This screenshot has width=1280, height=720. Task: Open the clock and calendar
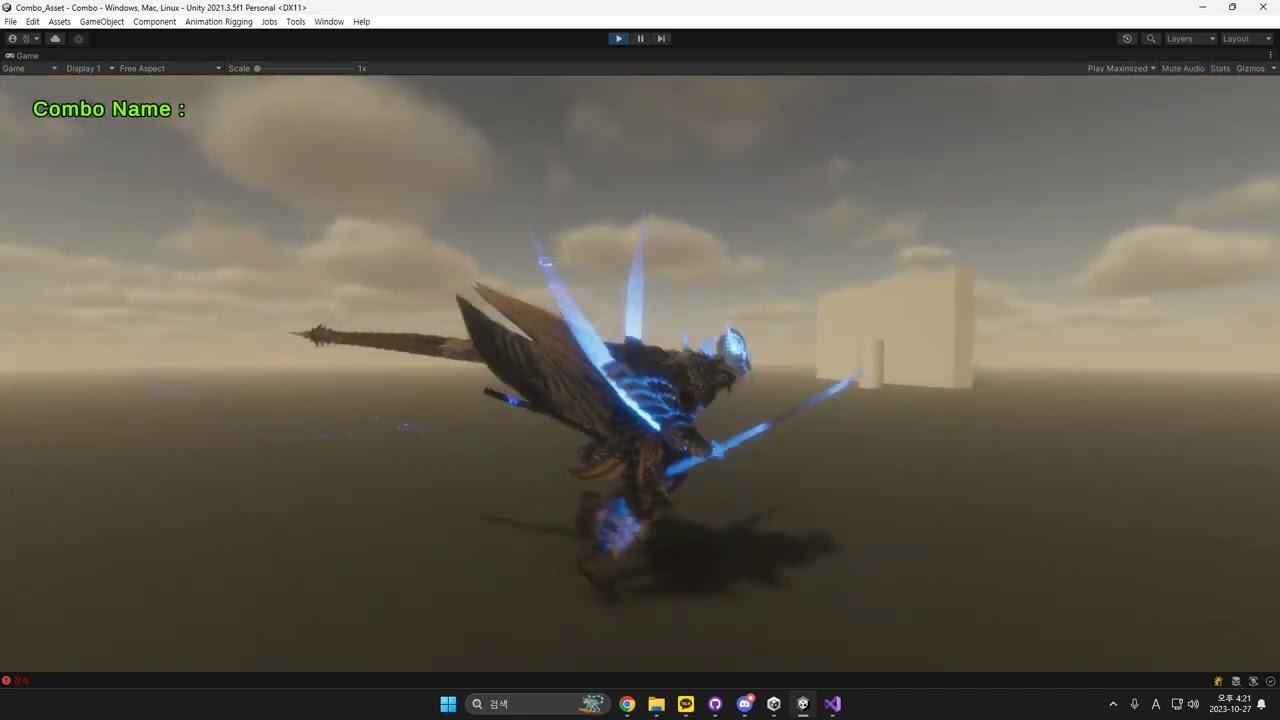point(1230,704)
